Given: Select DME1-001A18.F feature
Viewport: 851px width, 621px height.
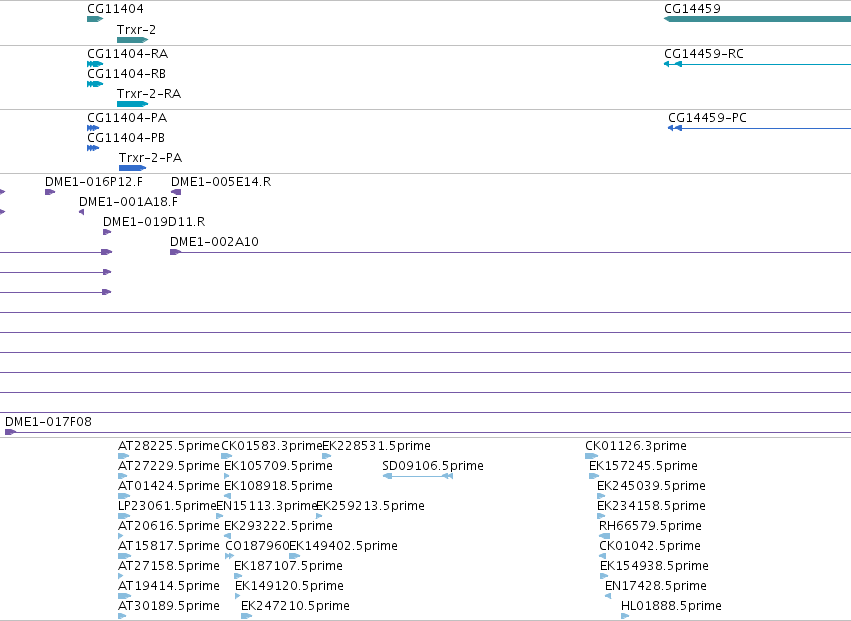Looking at the screenshot, I should [128, 202].
